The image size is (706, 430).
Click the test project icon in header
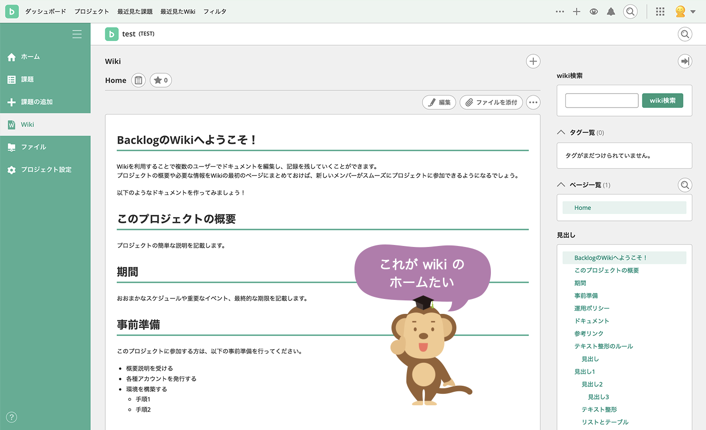112,34
